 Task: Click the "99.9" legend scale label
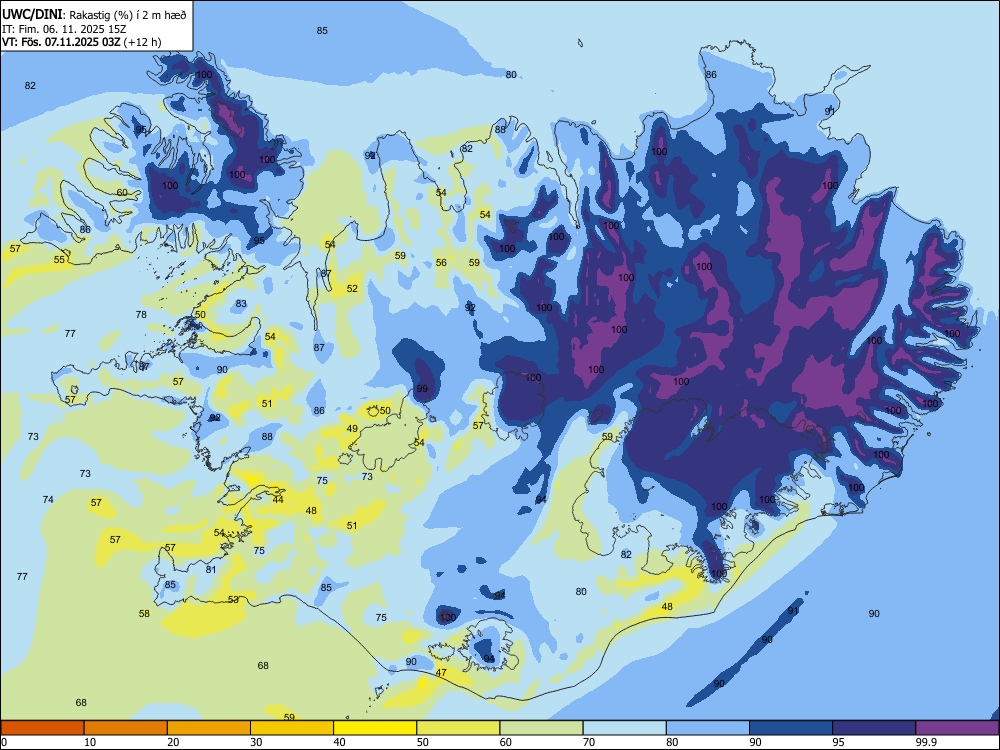[925, 742]
